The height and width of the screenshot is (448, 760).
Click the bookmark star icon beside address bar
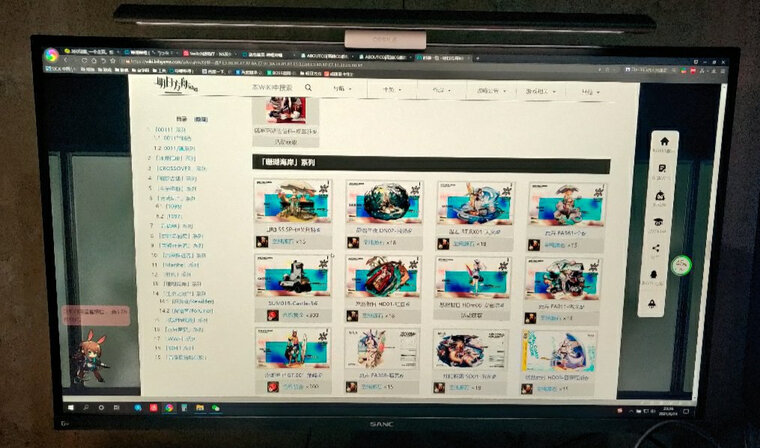tap(113, 61)
